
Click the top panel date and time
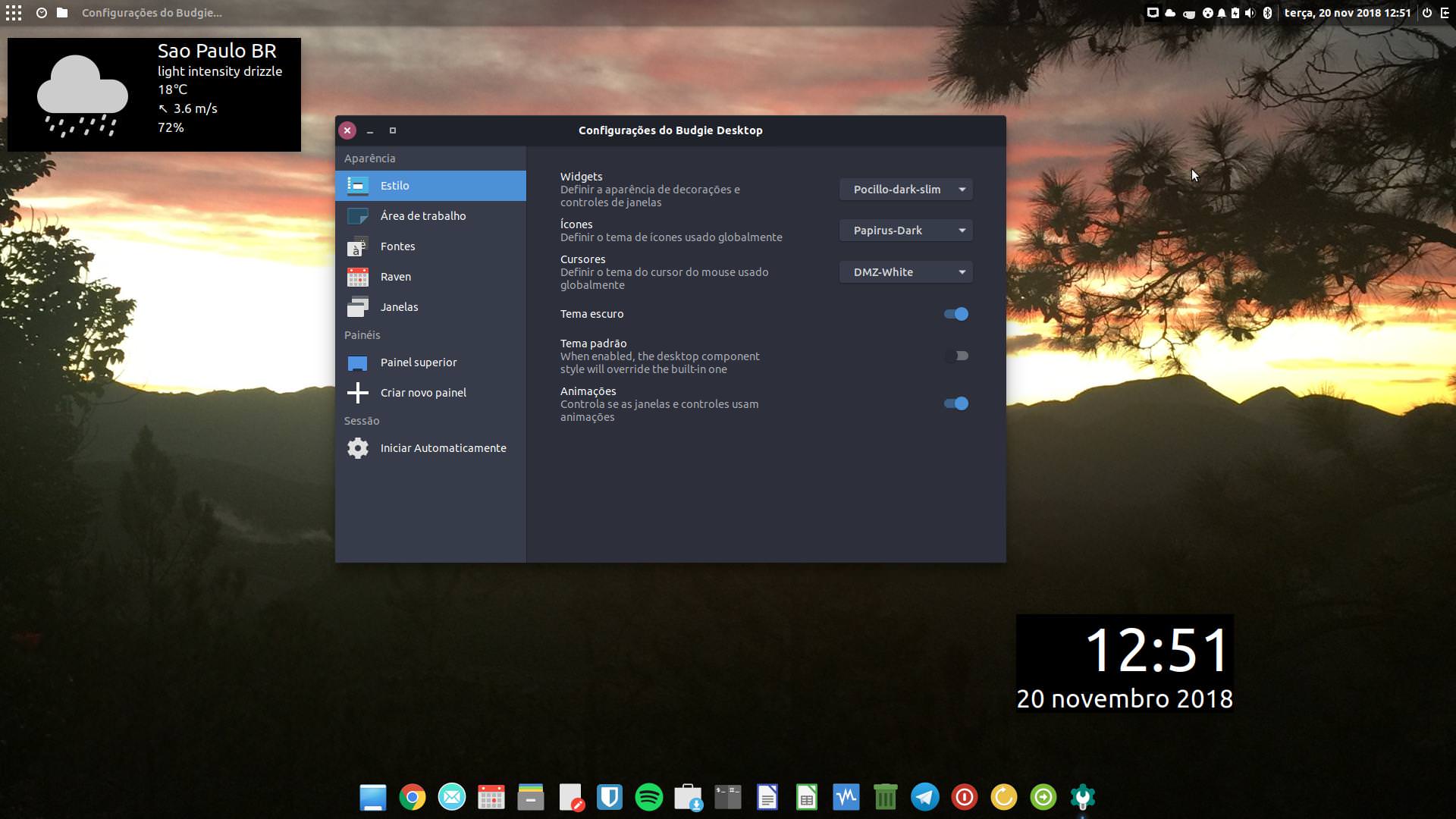(1347, 13)
